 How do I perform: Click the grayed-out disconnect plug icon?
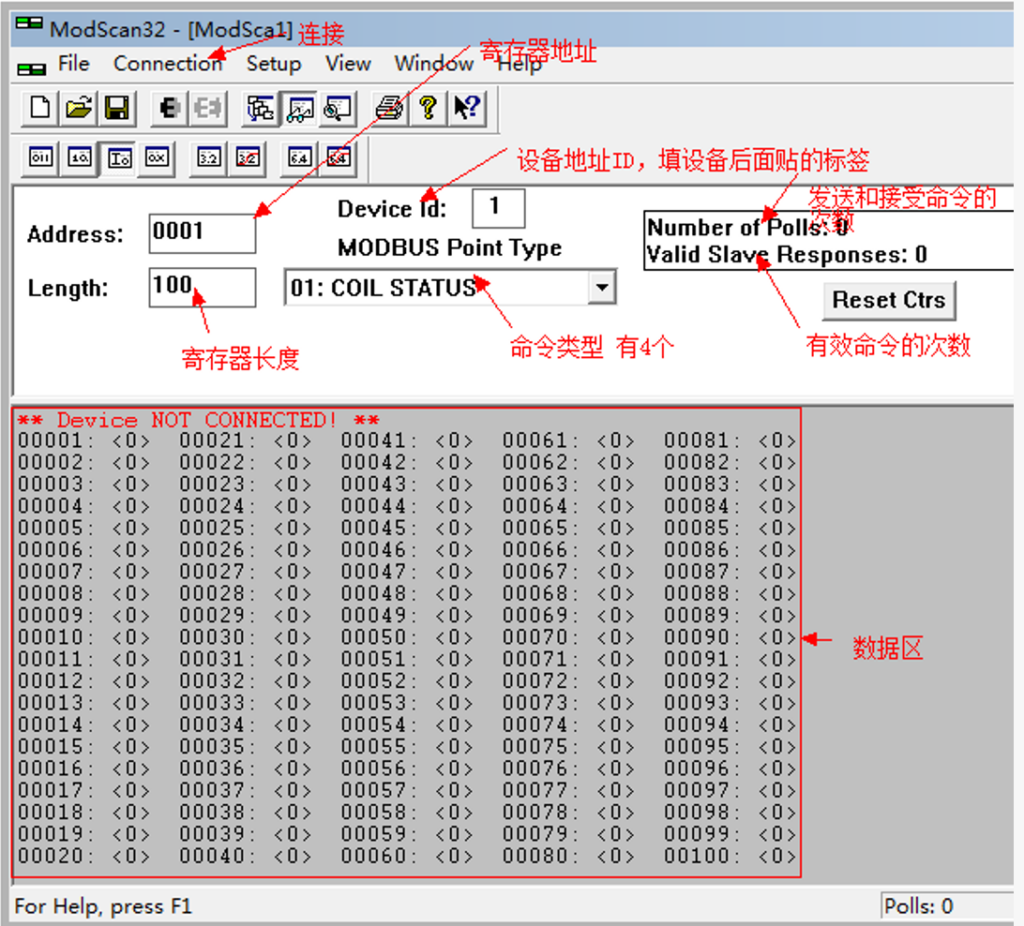click(x=208, y=108)
